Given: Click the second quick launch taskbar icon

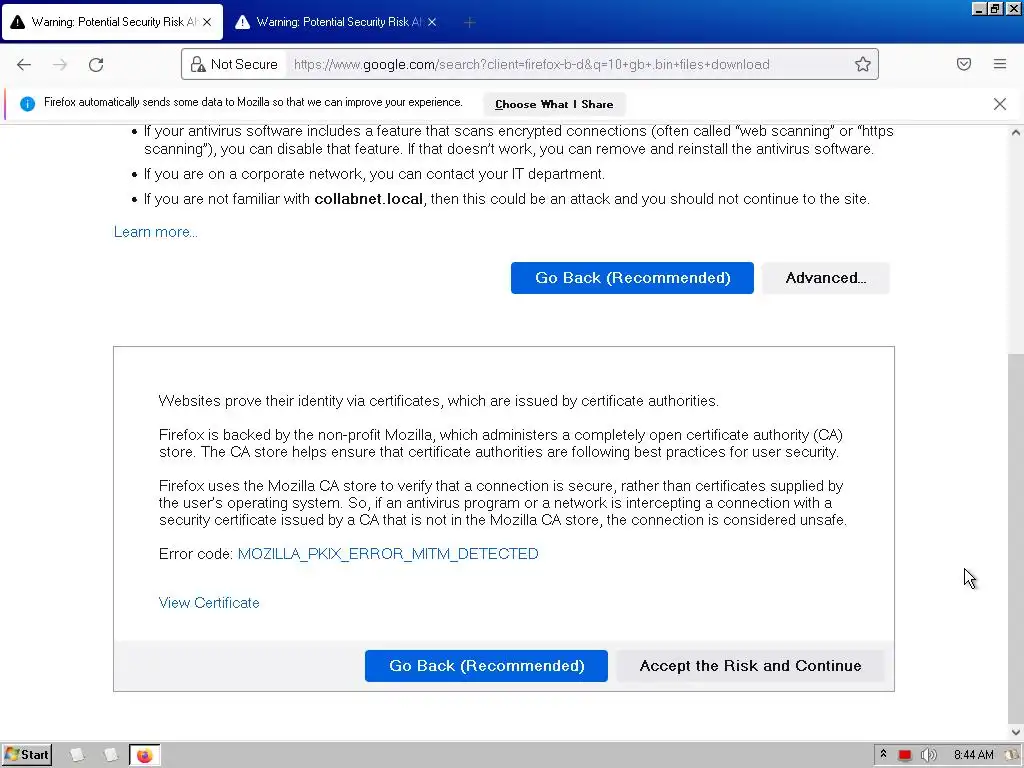Looking at the screenshot, I should point(110,755).
